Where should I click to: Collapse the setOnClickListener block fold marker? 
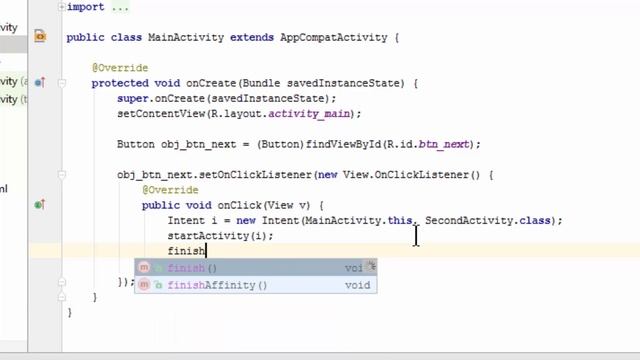click(62, 175)
